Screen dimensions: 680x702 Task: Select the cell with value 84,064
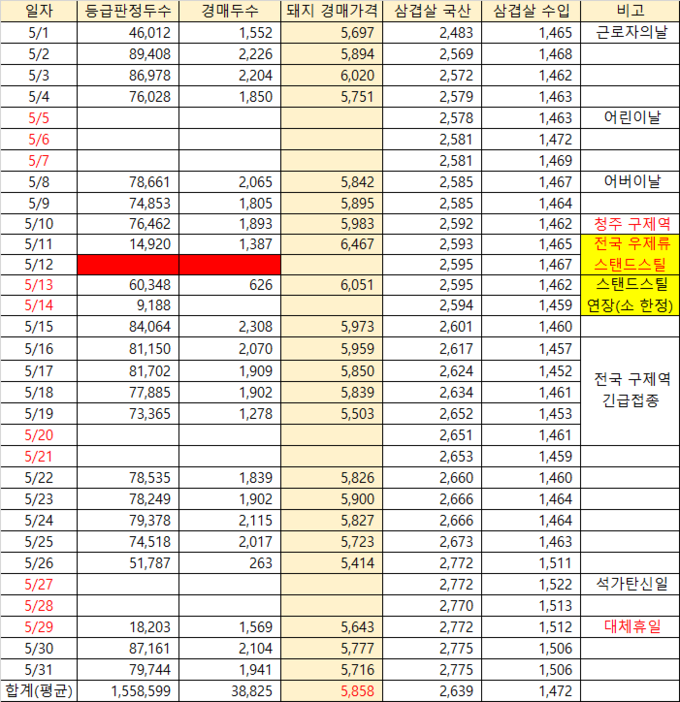coord(128,327)
